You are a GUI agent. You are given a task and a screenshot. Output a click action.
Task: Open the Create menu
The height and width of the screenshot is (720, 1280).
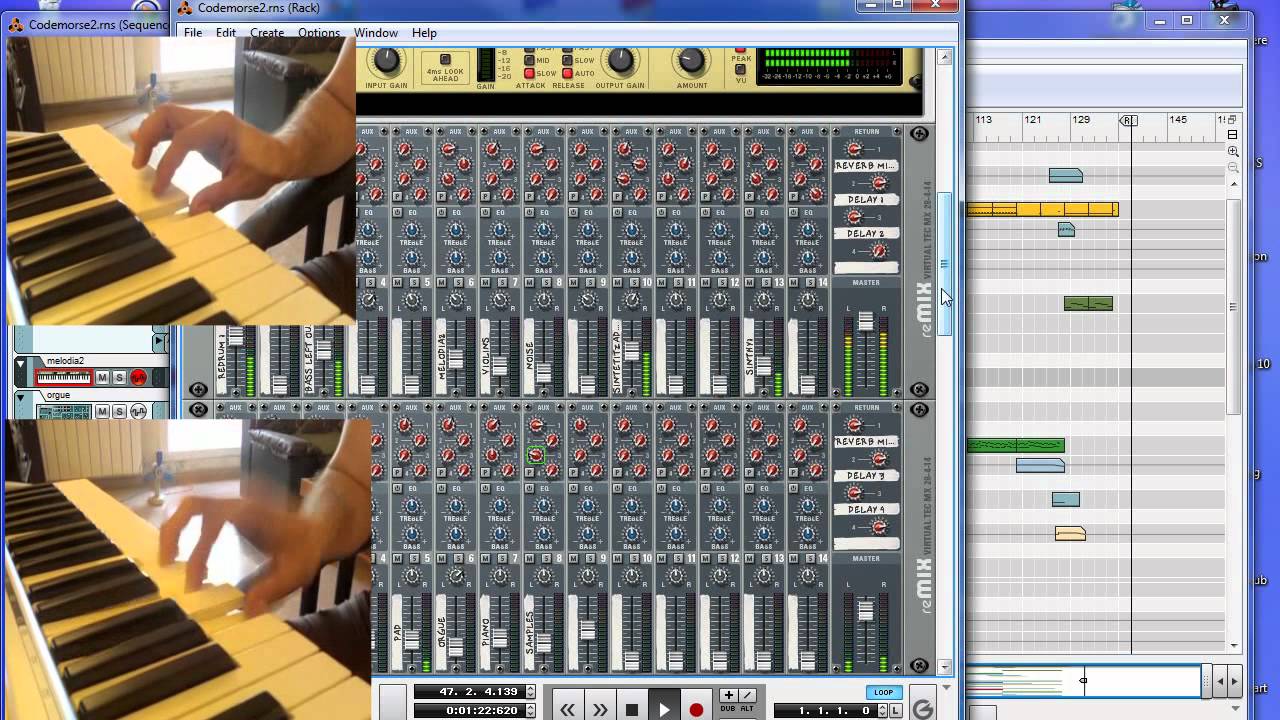267,33
